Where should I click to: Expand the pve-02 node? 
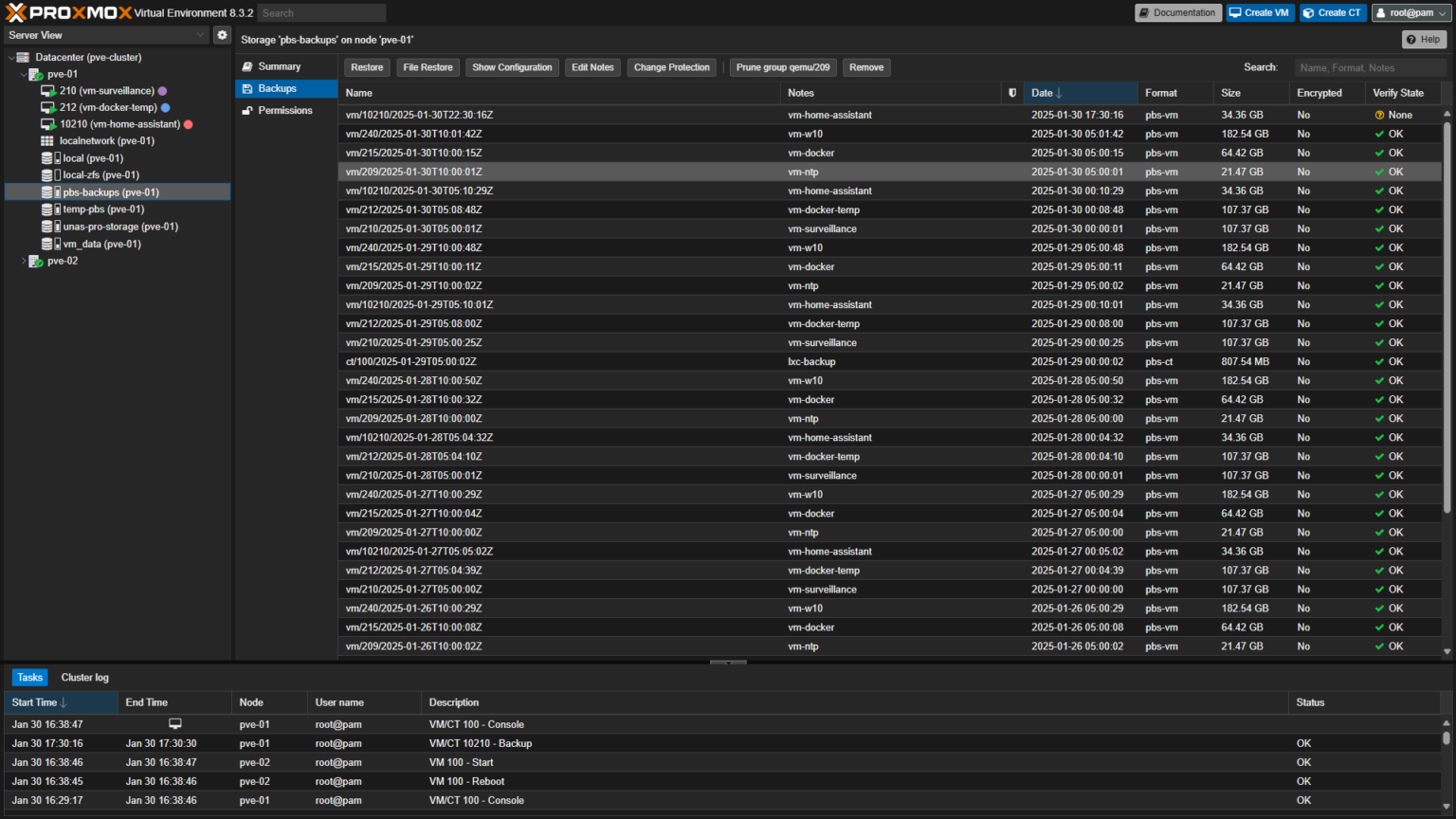tap(24, 261)
